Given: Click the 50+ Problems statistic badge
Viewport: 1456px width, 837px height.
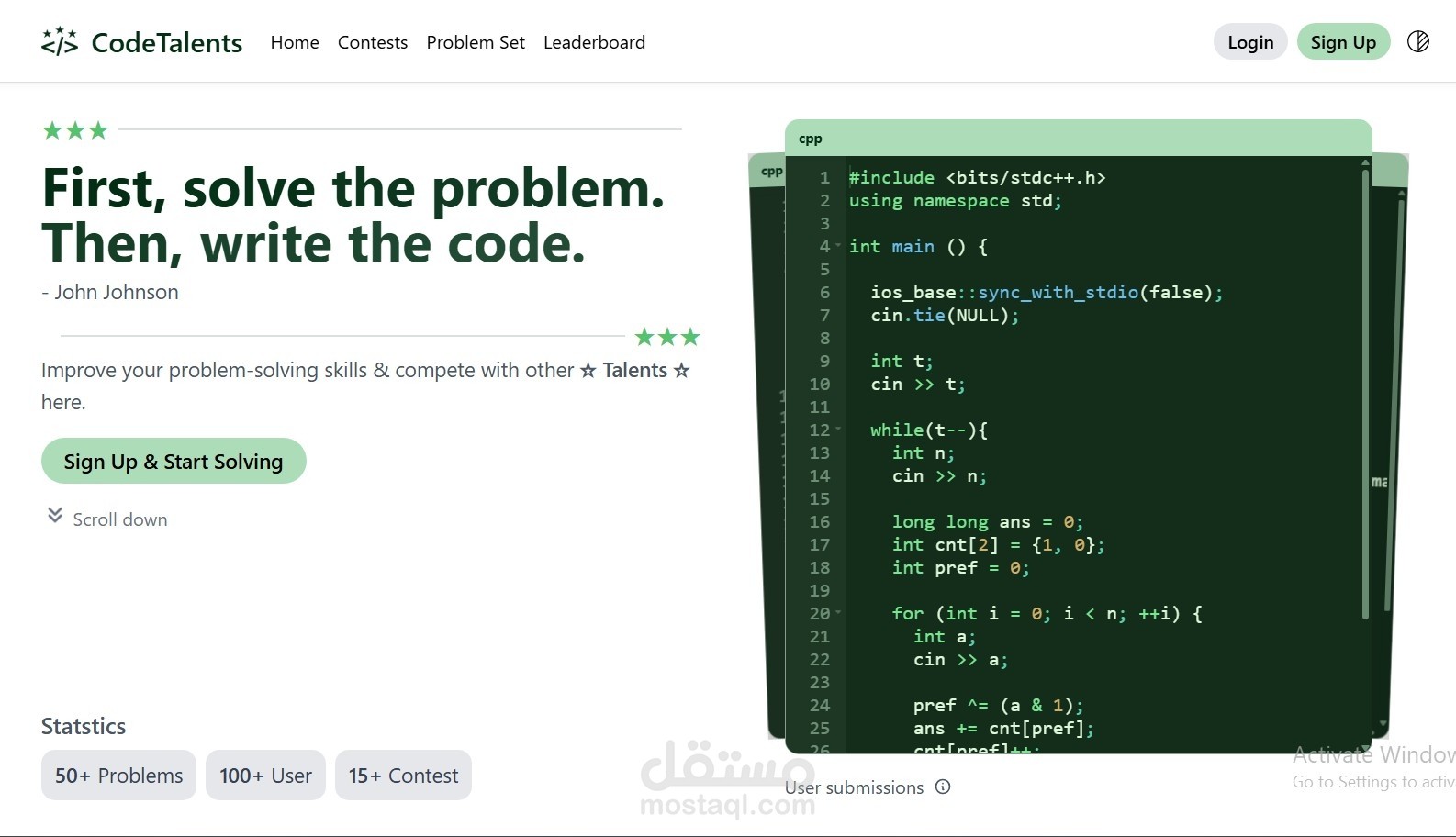Looking at the screenshot, I should 118,776.
